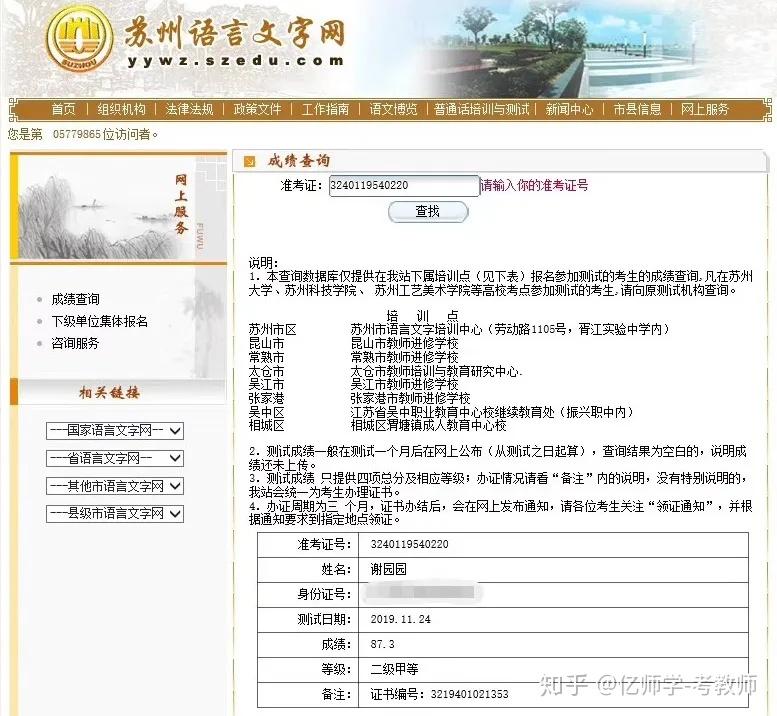The image size is (777, 716).
Task: Open 下级单位集体报名 sidebar link
Action: [100, 321]
